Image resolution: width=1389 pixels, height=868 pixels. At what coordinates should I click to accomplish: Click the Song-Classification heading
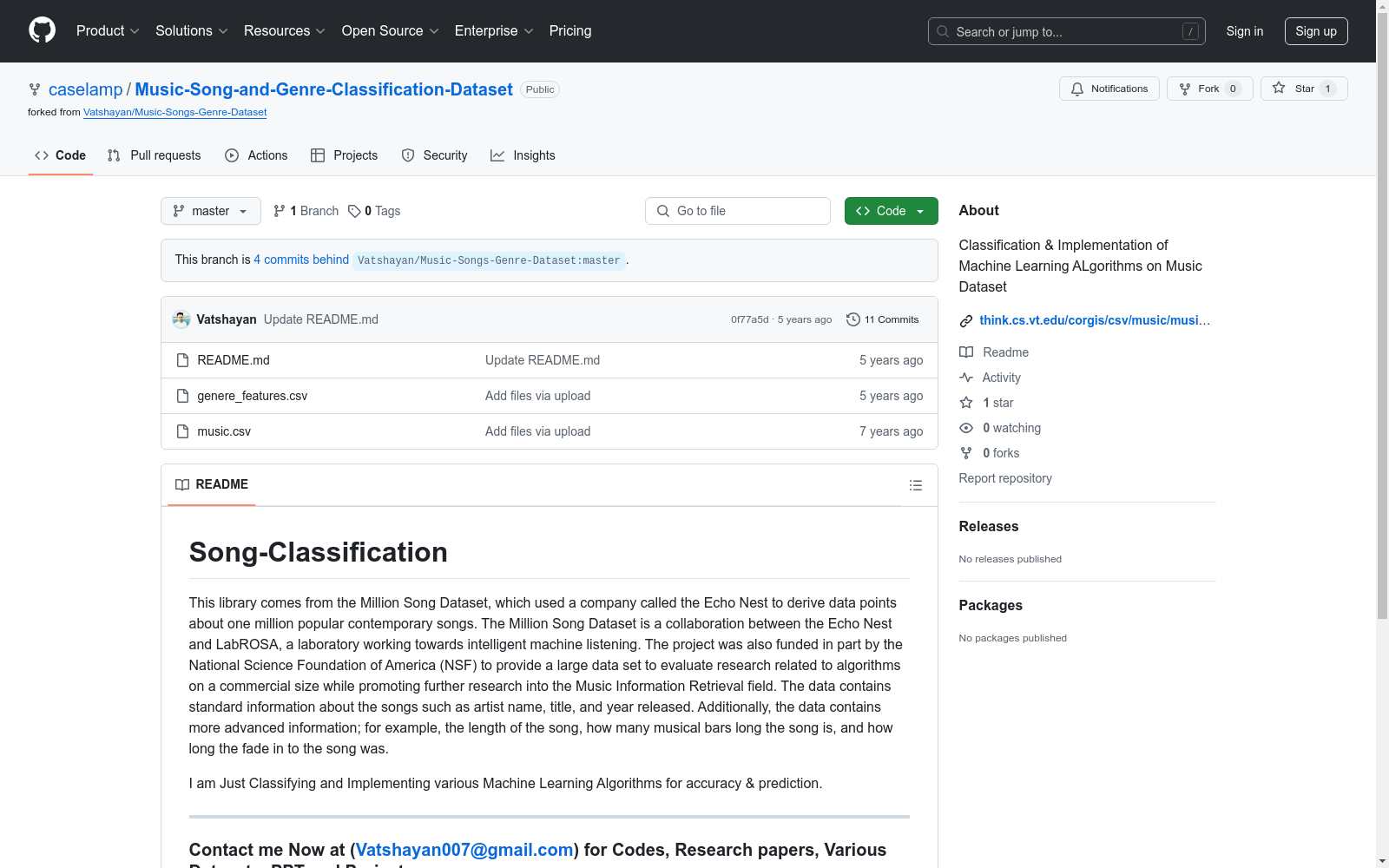319,552
